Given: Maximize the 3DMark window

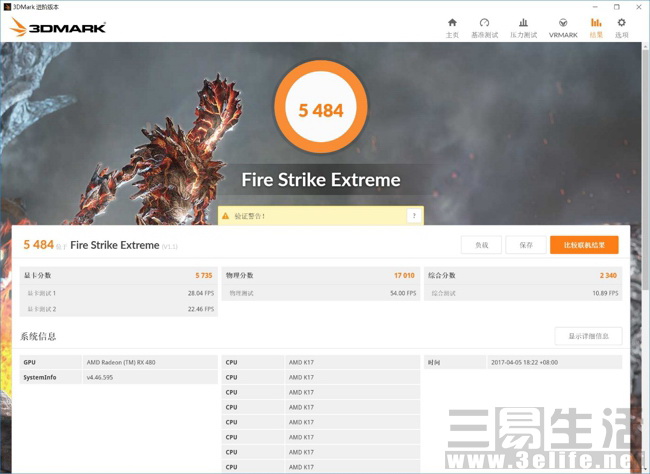Looking at the screenshot, I should point(617,7).
